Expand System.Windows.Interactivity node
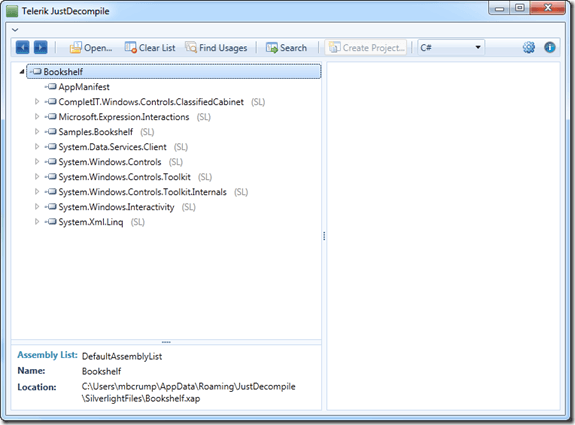The width and height of the screenshot is (575, 425). [x=37, y=207]
